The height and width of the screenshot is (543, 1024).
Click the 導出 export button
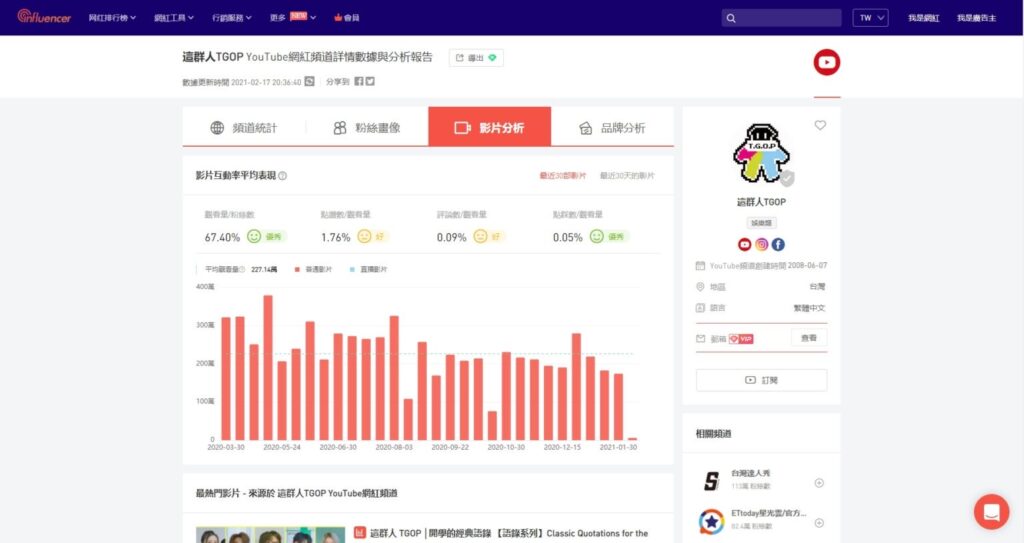tap(476, 58)
